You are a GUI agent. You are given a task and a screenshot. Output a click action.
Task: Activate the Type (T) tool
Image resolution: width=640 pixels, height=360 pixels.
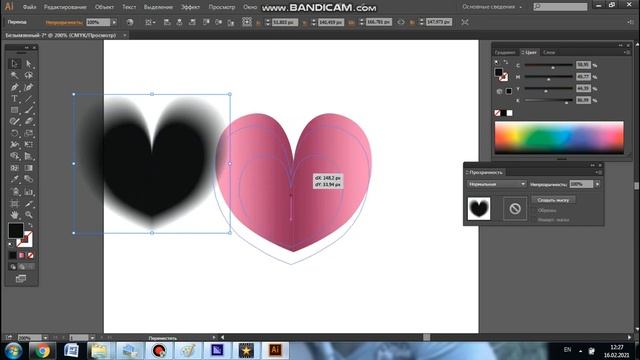(15, 98)
